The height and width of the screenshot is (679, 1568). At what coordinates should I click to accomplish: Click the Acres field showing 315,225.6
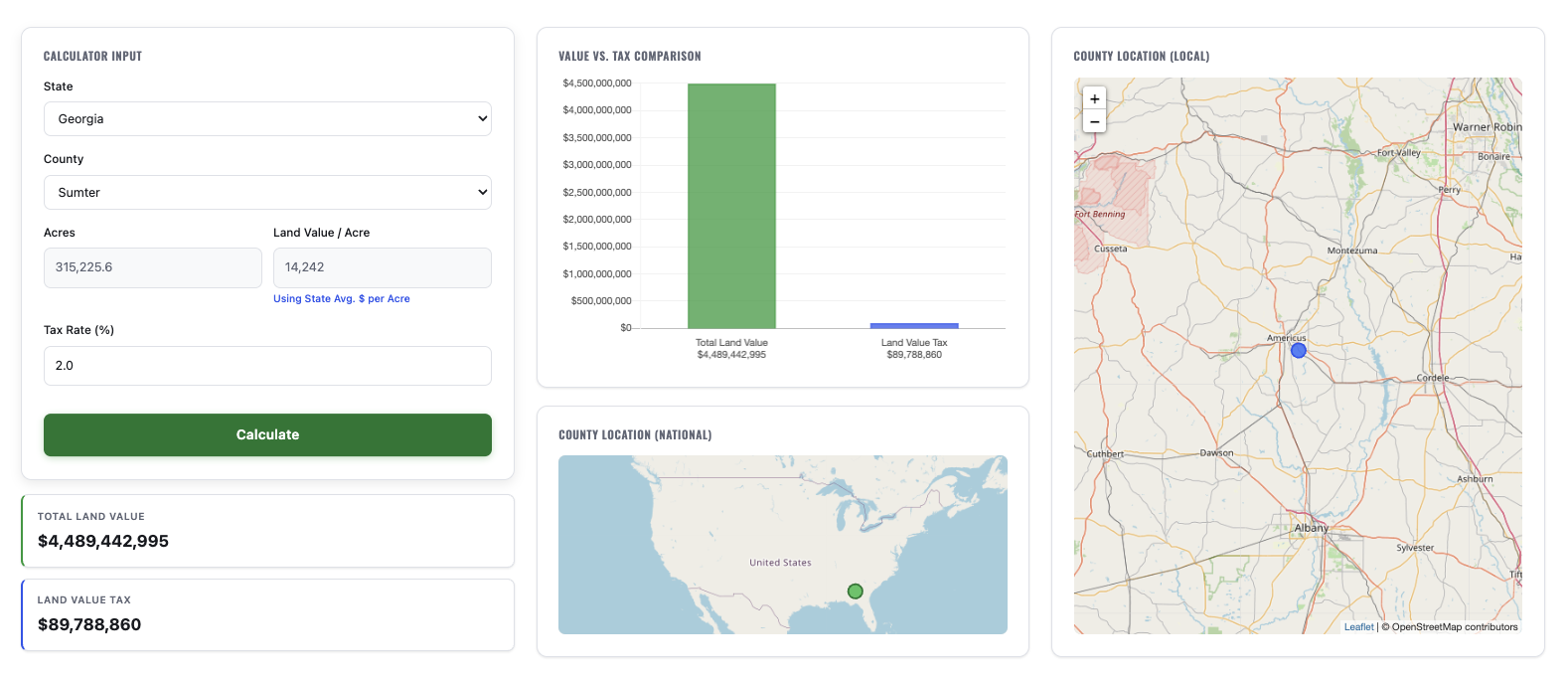[152, 267]
